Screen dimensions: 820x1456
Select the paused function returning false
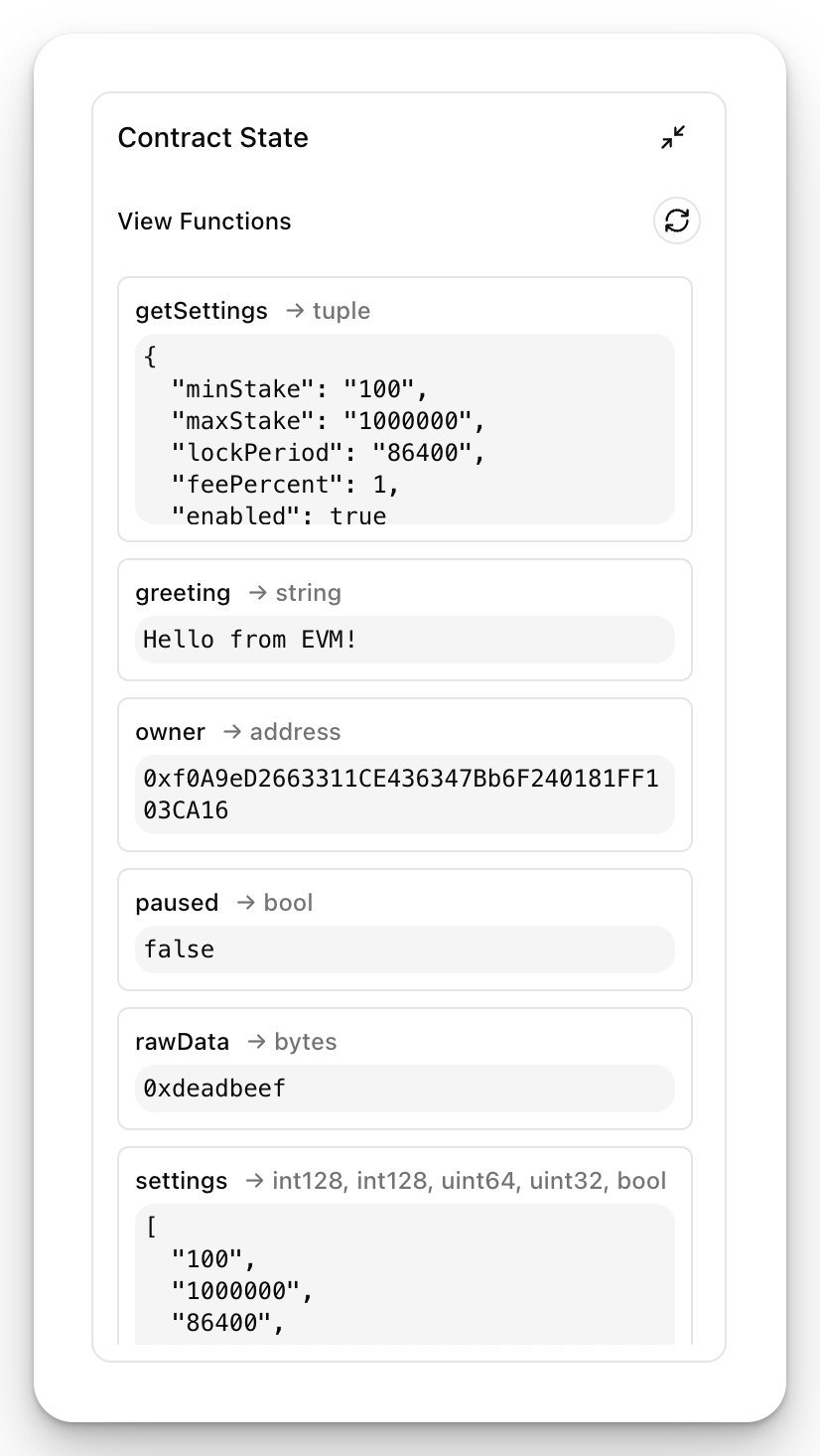tap(178, 902)
